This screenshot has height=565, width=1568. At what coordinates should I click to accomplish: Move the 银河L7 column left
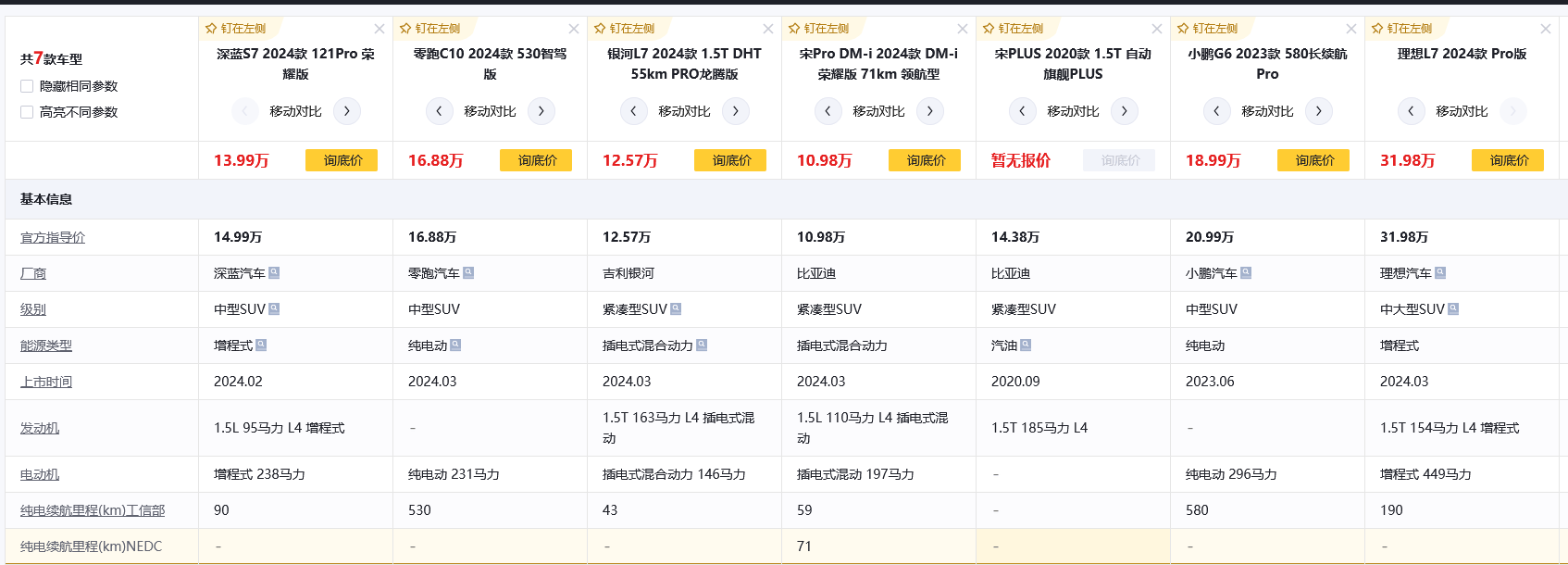click(634, 111)
